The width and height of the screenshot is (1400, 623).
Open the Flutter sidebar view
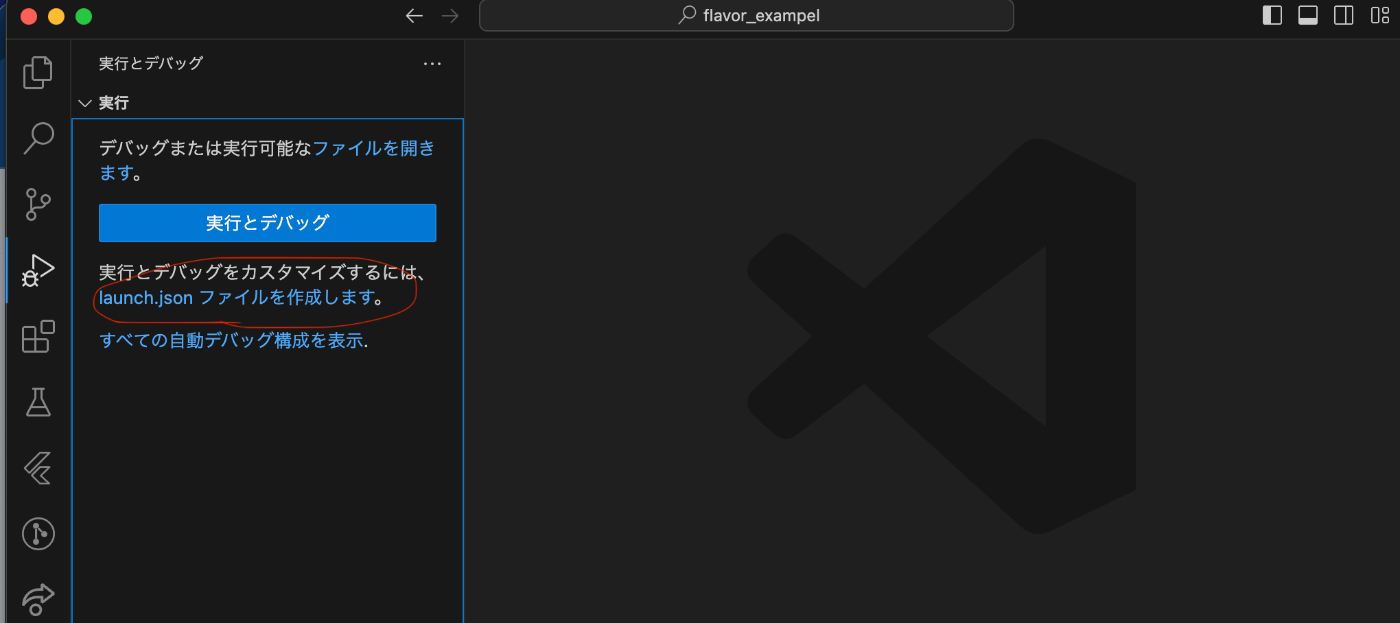pos(38,468)
